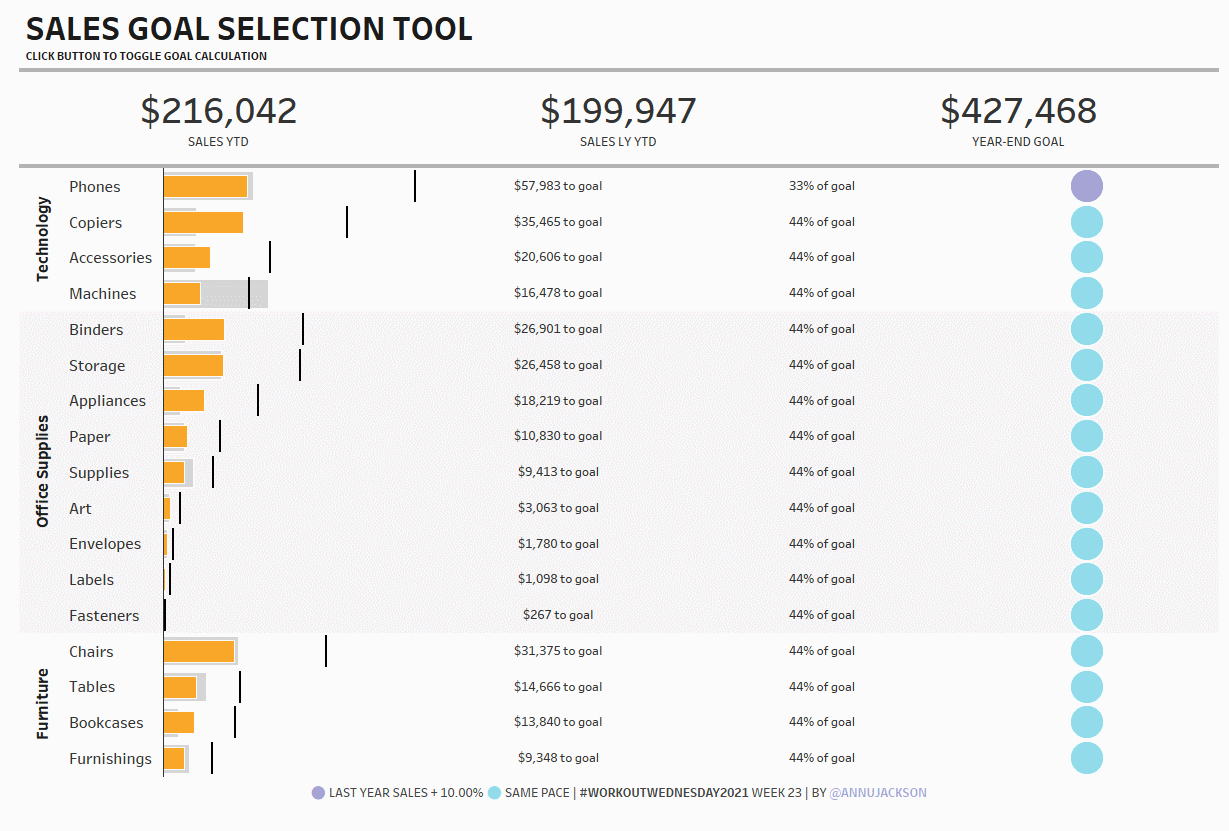Toggle the goal circle for Copiers
This screenshot has width=1229, height=831.
pyautogui.click(x=1086, y=222)
